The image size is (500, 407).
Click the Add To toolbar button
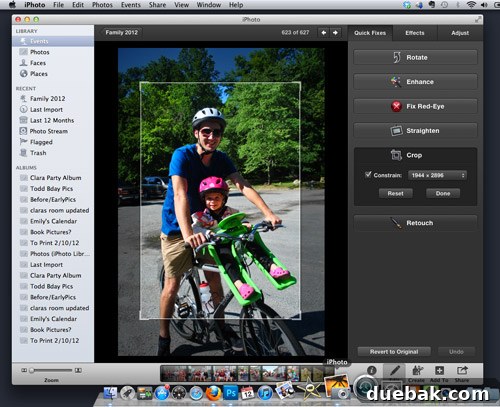(439, 373)
